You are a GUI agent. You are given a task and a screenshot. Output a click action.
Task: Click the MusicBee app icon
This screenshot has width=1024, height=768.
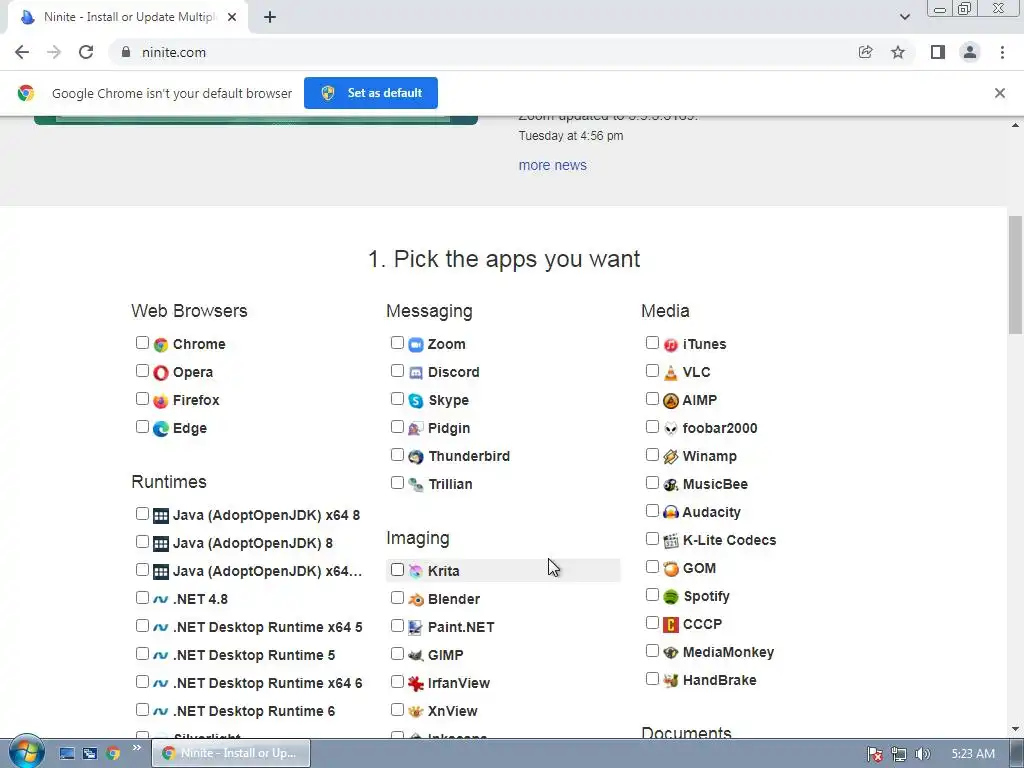[x=671, y=485]
